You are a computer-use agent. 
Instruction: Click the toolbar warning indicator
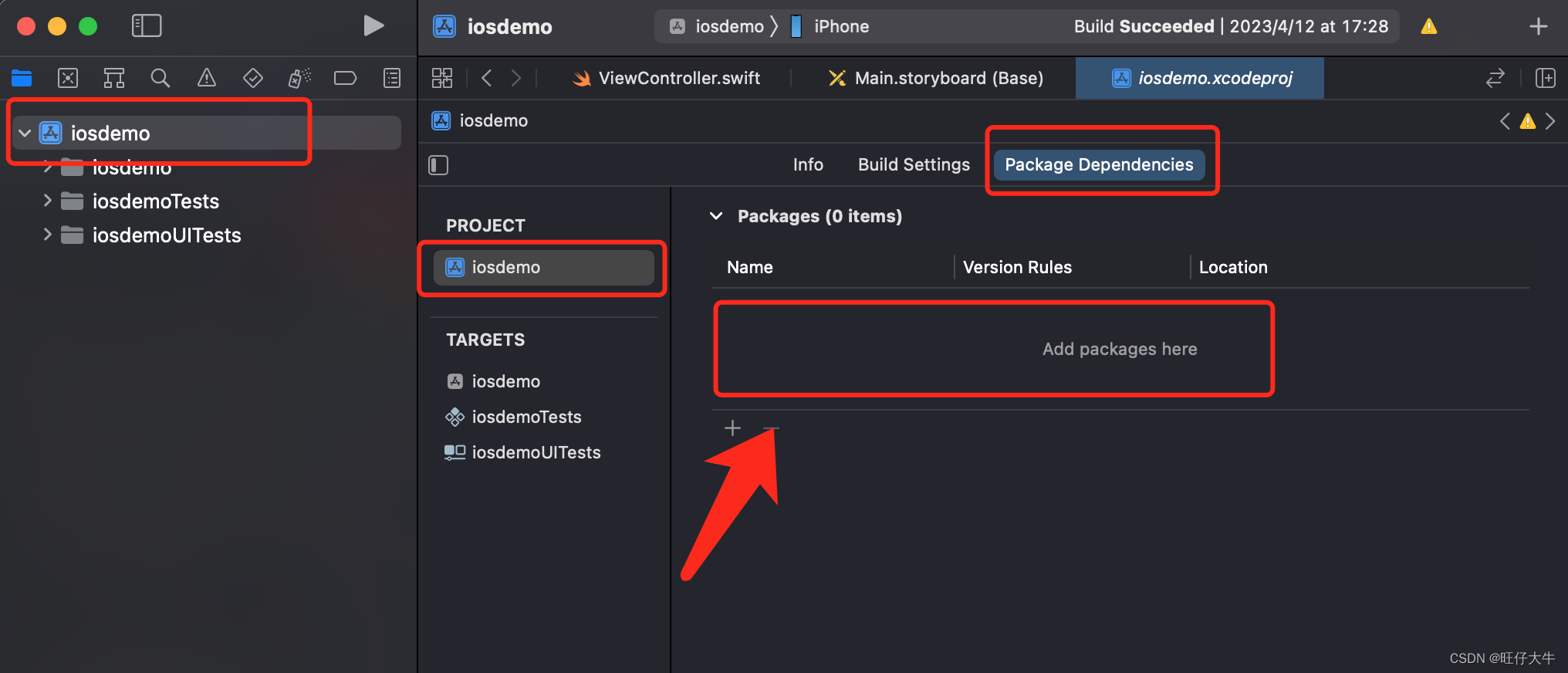(1429, 27)
